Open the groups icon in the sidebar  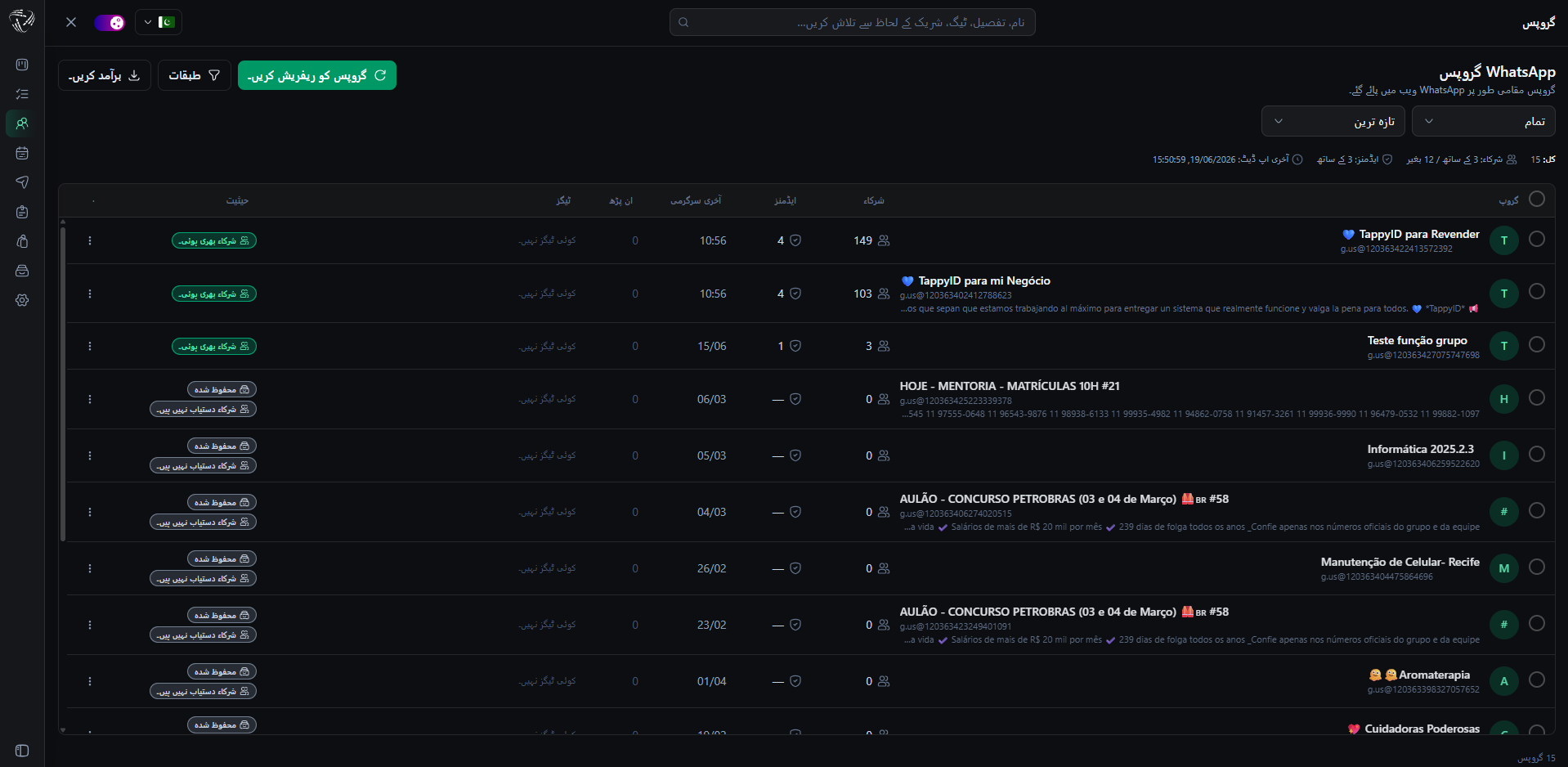[x=22, y=123]
